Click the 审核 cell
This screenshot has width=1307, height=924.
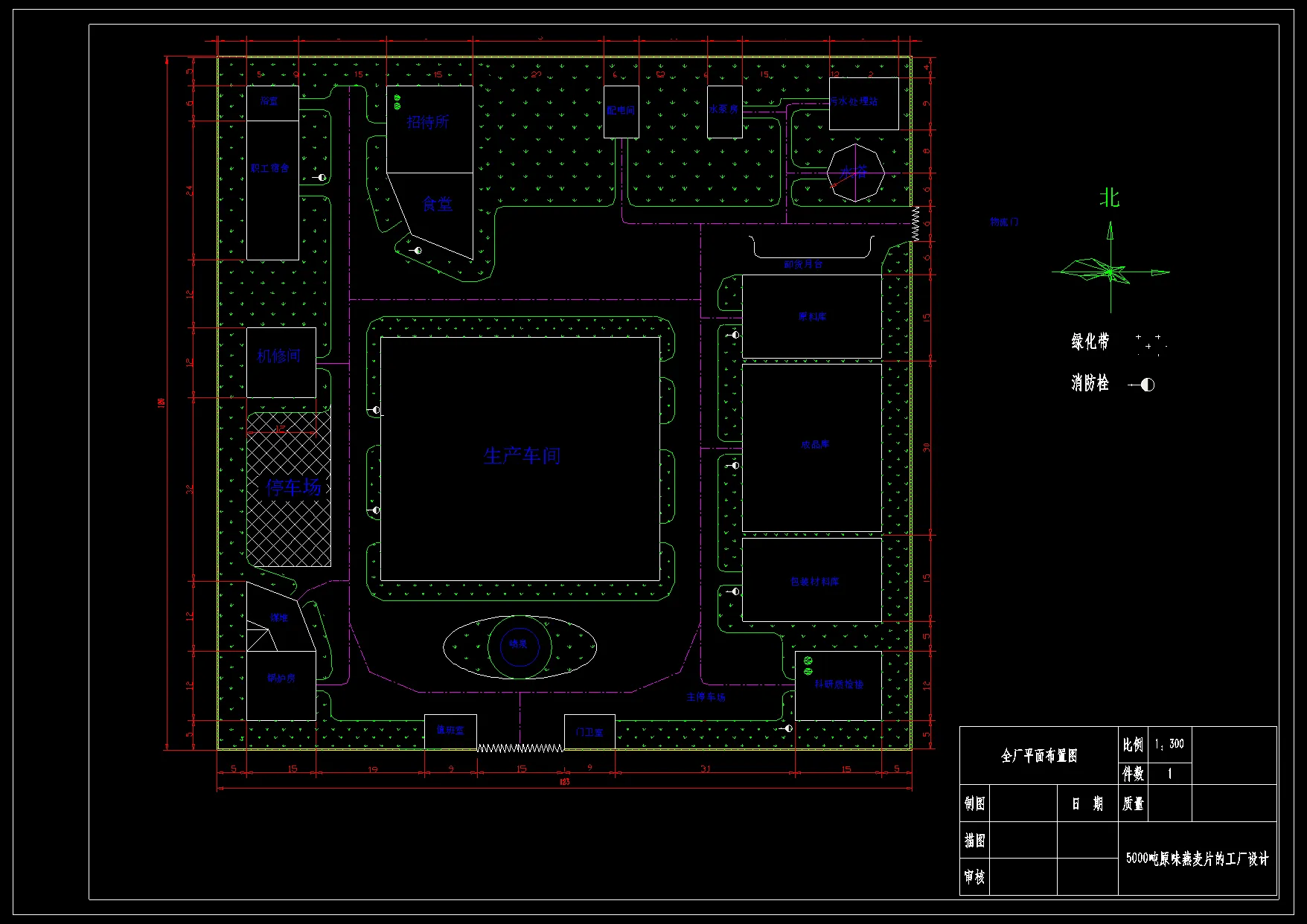click(x=975, y=876)
